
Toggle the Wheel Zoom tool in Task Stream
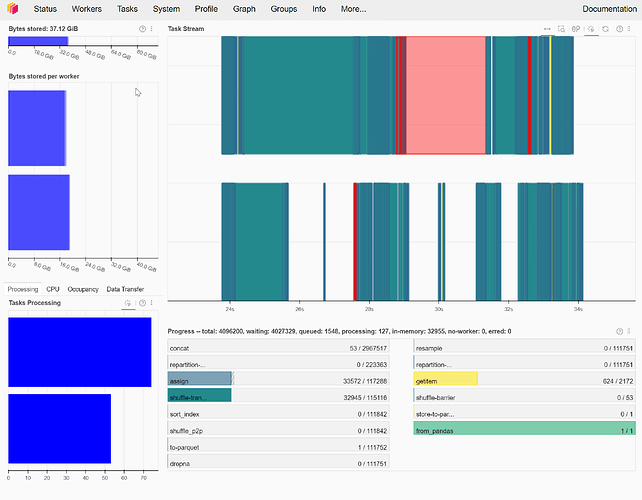(x=576, y=29)
